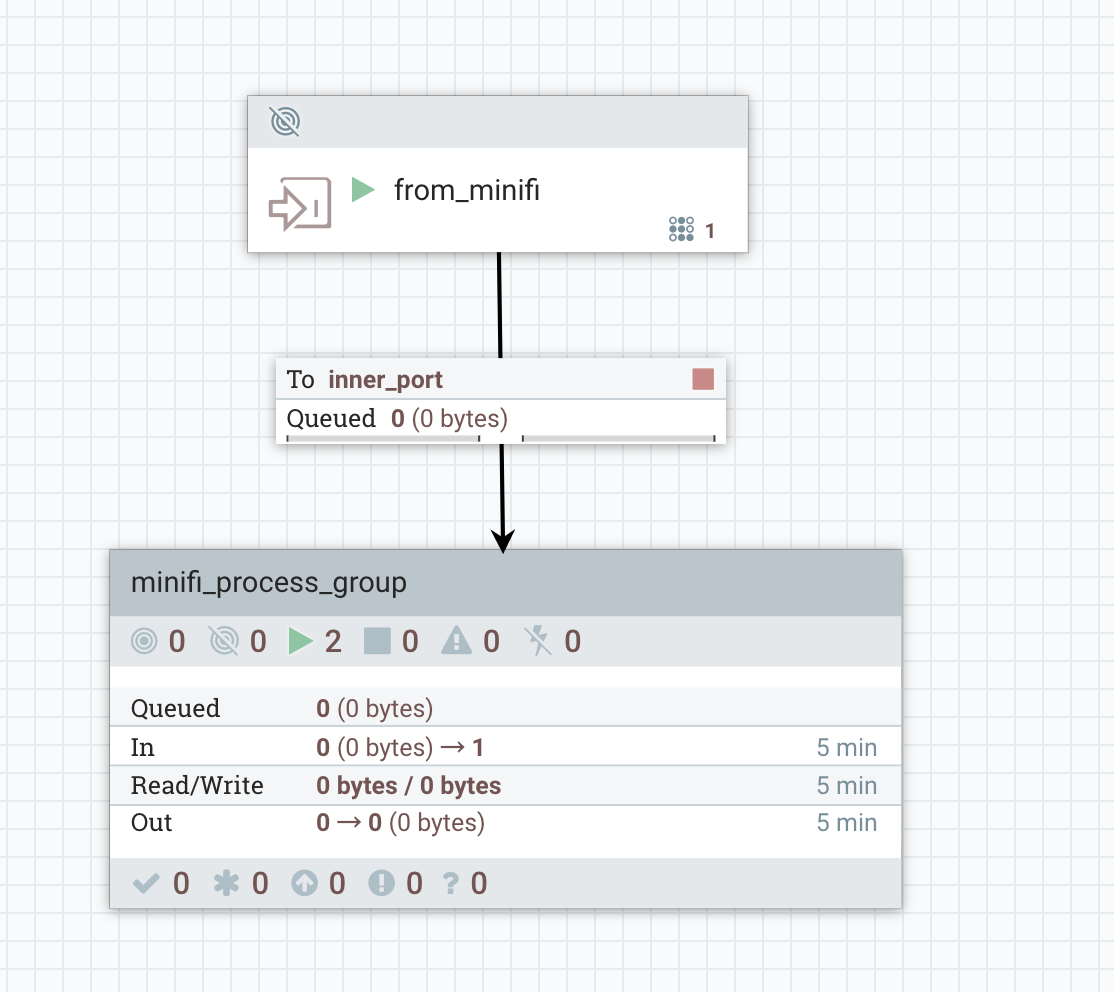Click the transmission-disabled icon above from_minifi
The image size is (1114, 992).
tap(285, 121)
